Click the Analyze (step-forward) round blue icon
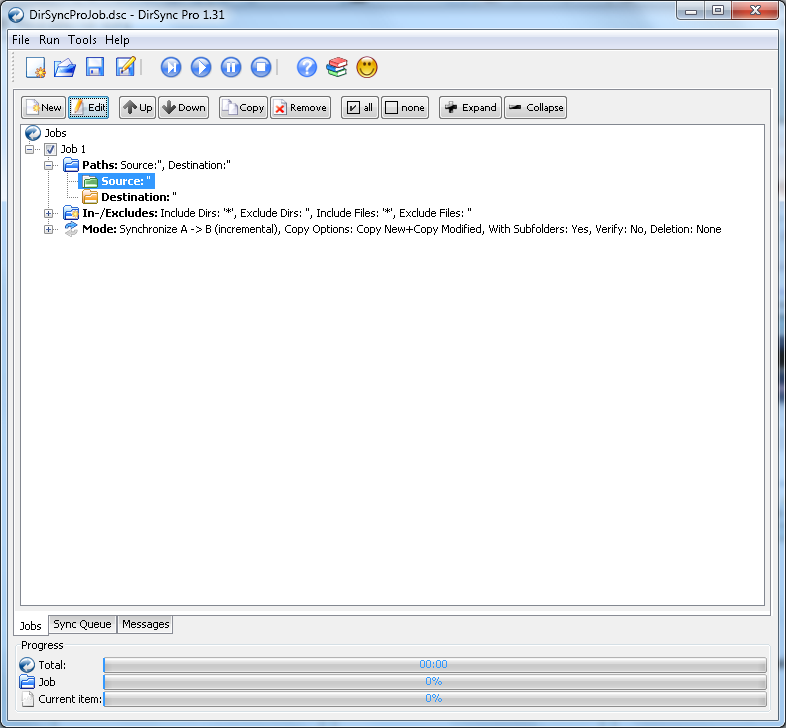This screenshot has width=786, height=728. (x=171, y=67)
